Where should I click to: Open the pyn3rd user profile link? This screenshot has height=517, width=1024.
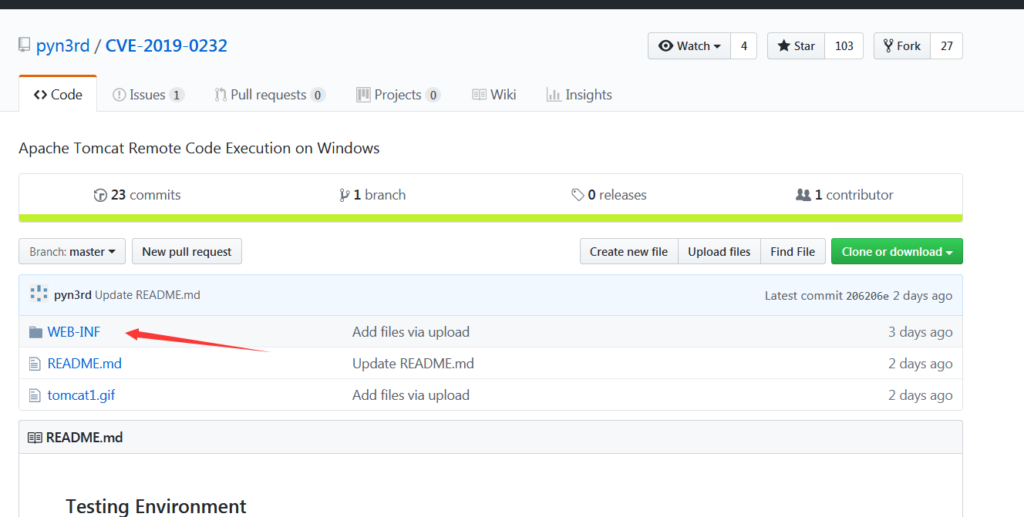point(63,46)
